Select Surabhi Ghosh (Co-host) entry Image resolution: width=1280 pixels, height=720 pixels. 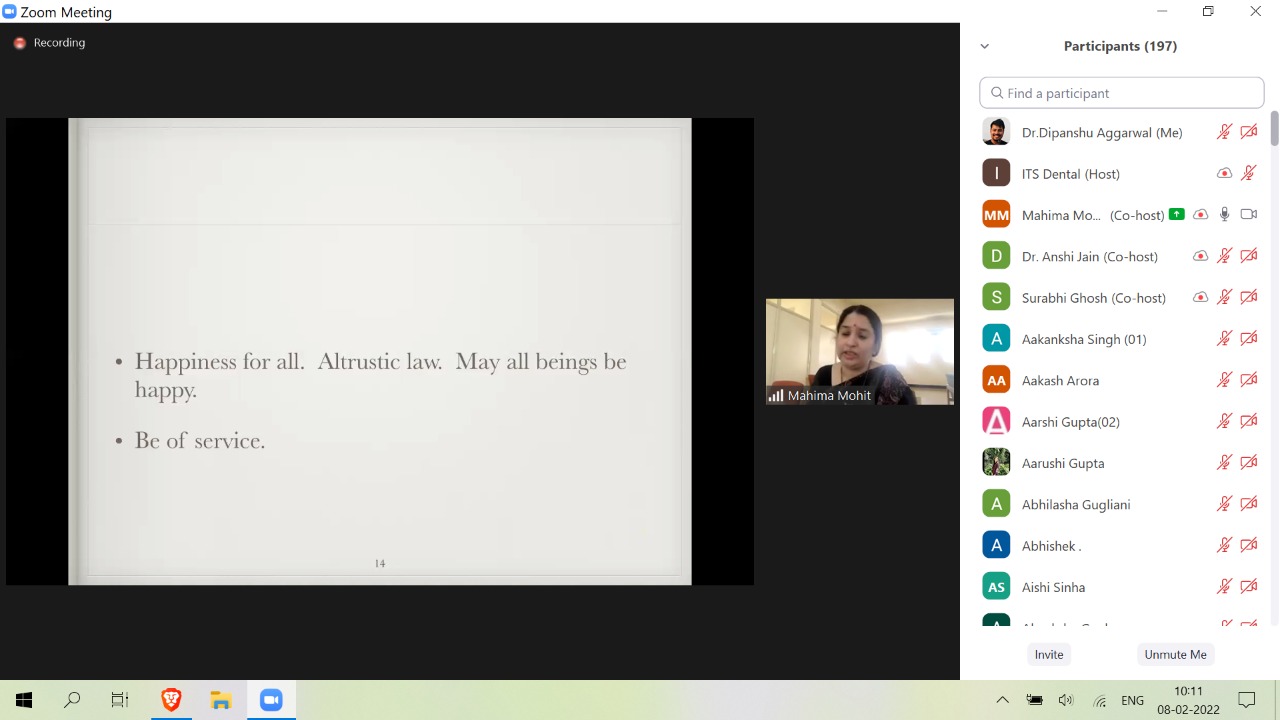pos(1093,297)
